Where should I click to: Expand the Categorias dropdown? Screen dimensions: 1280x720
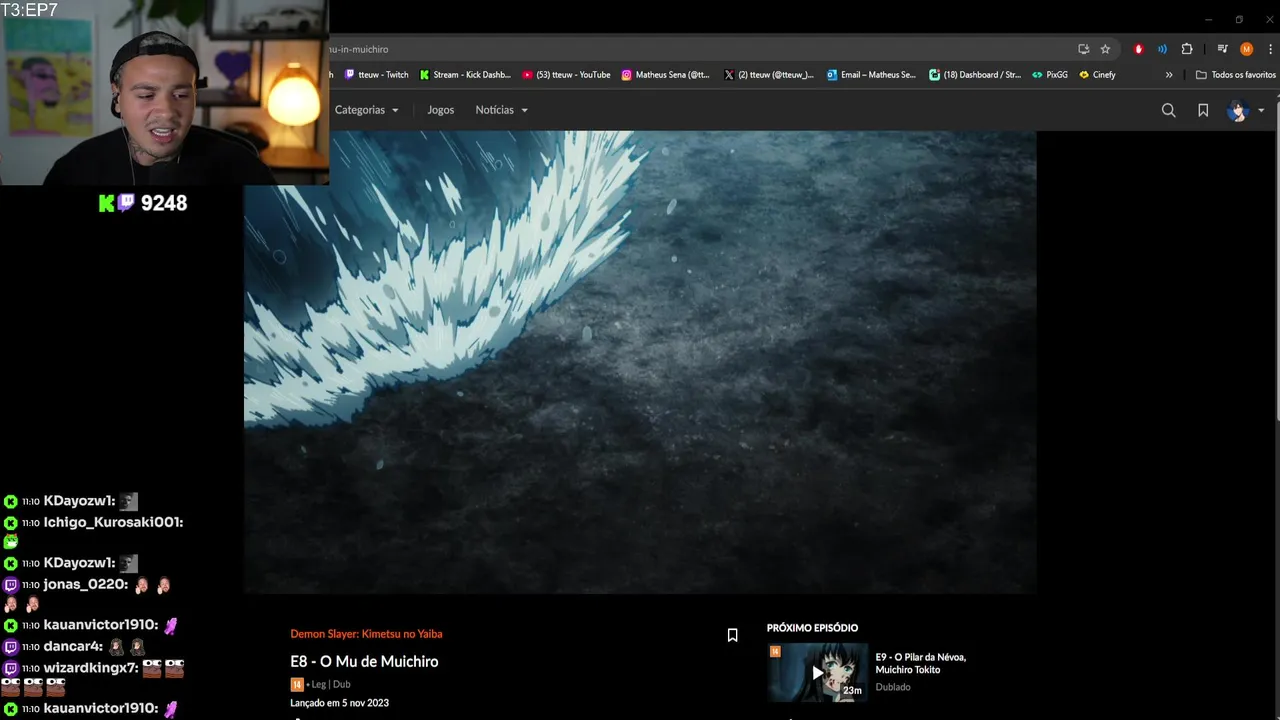pos(366,110)
